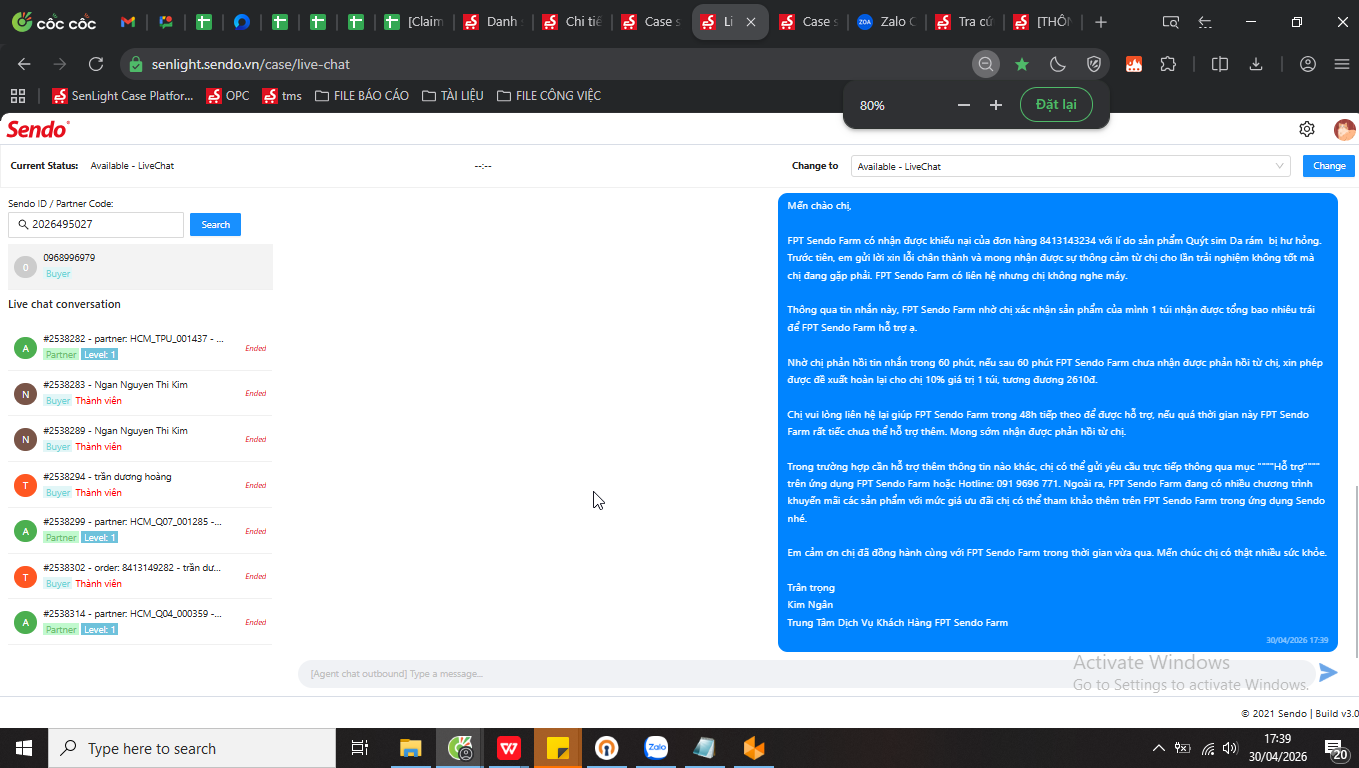
Task: Switch to the Zalo tab
Action: [x=886, y=22]
